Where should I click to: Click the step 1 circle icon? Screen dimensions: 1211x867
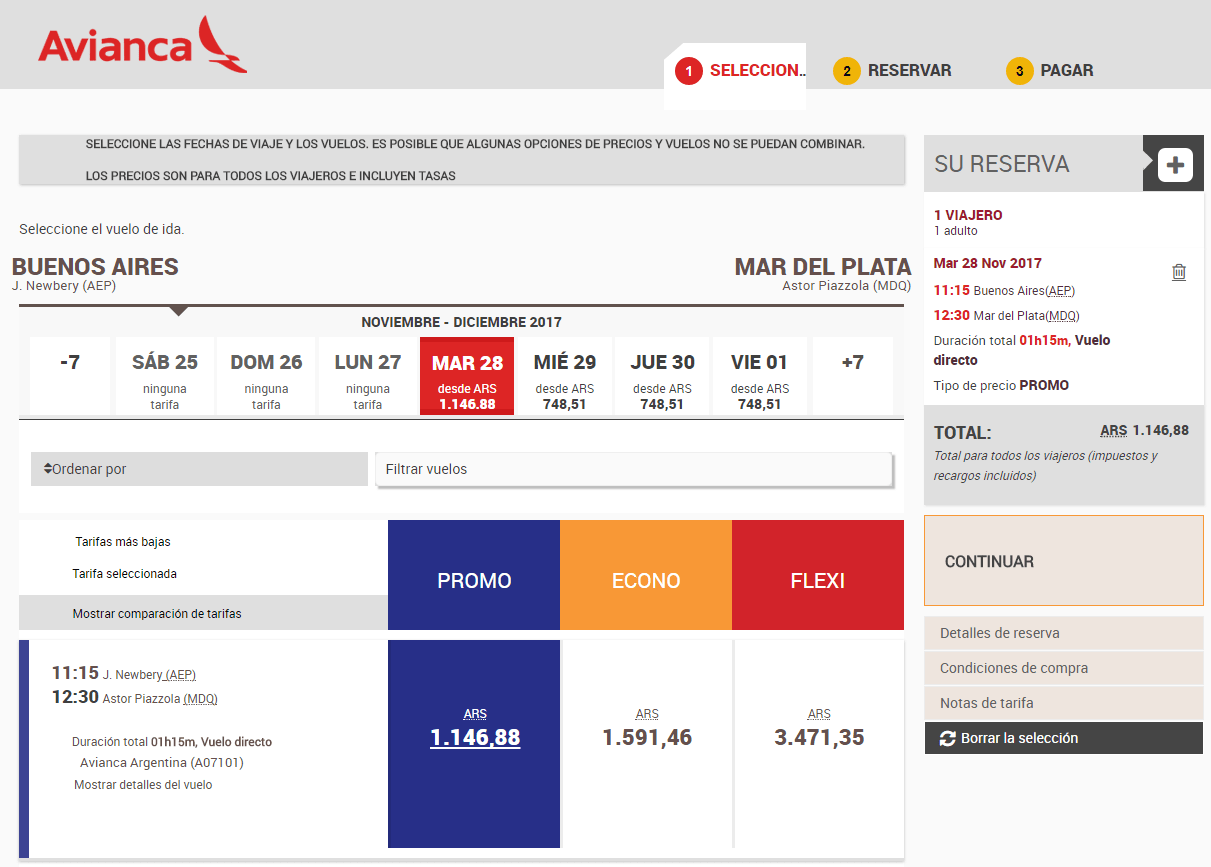[x=691, y=70]
